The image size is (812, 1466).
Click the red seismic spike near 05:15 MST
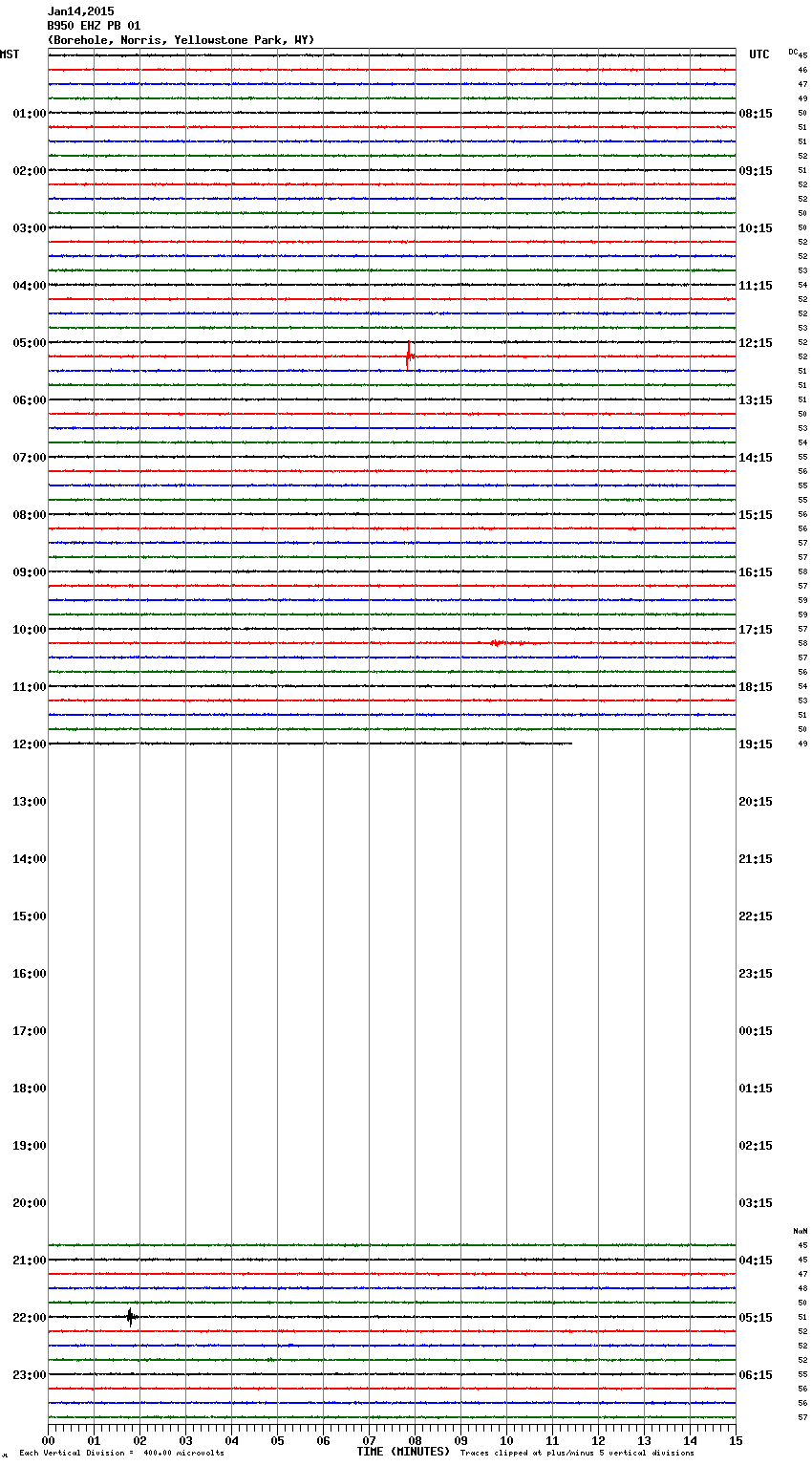(409, 356)
